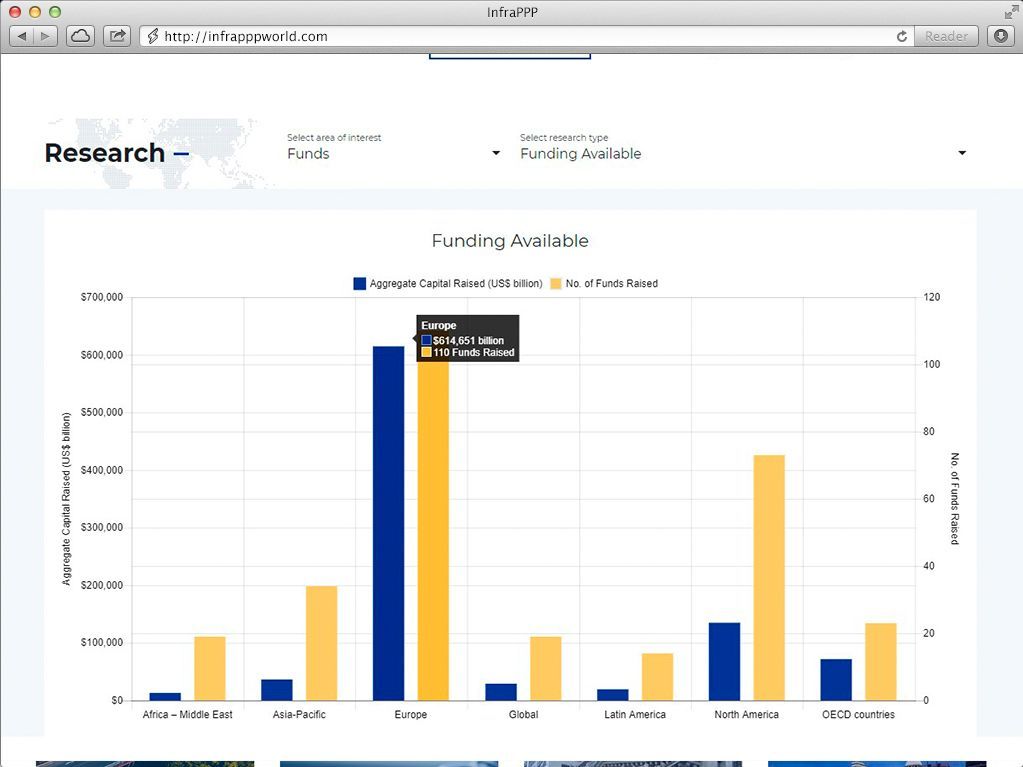Open the iCloud tabs cloud icon

(80, 36)
